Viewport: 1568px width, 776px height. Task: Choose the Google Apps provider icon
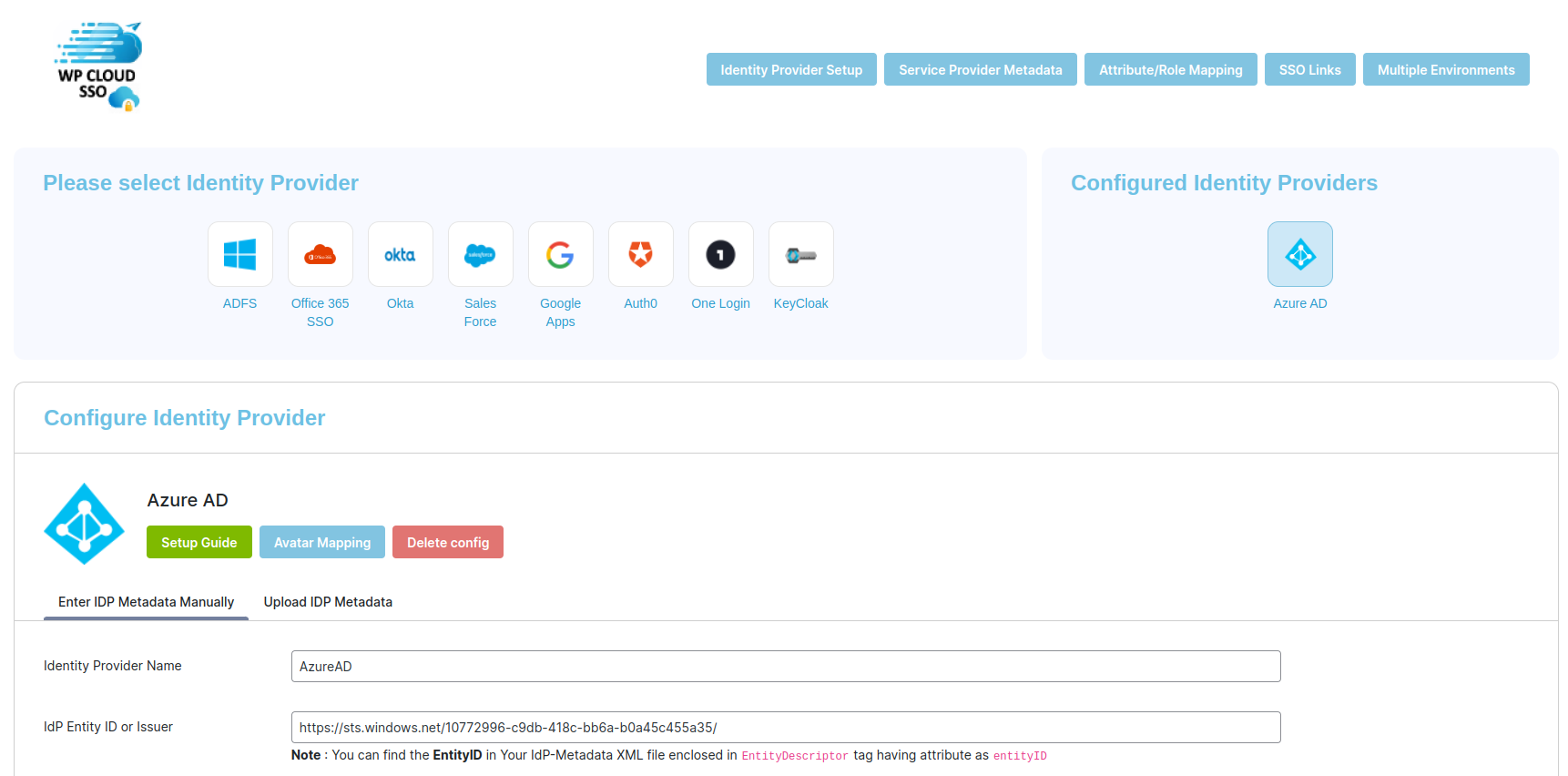[x=561, y=254]
